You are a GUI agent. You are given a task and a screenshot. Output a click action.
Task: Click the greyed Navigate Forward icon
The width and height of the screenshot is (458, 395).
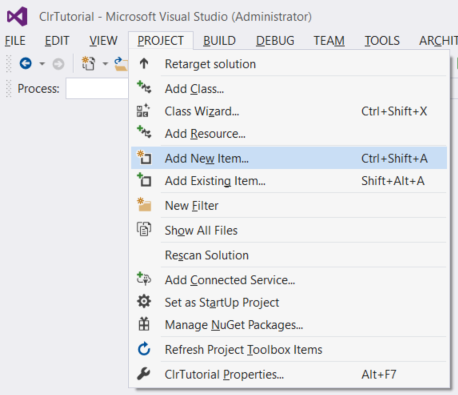click(x=58, y=64)
